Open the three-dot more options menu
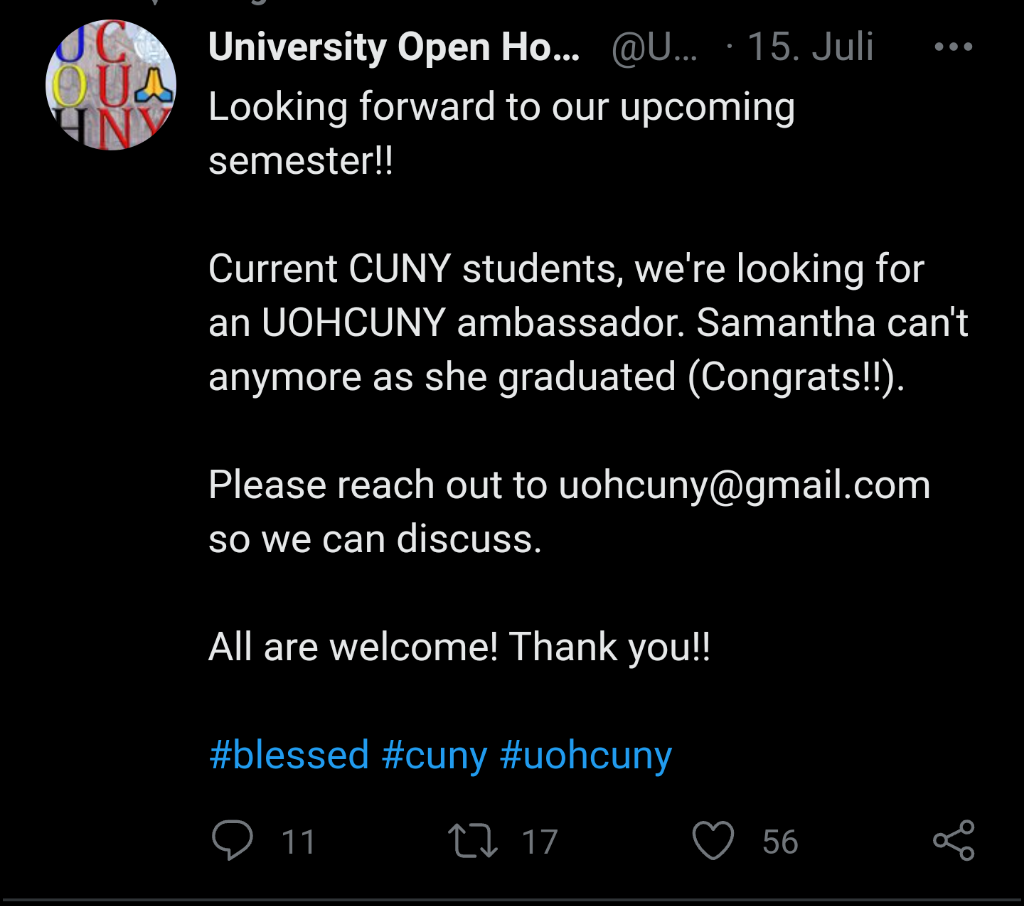1024x906 pixels. tap(951, 48)
